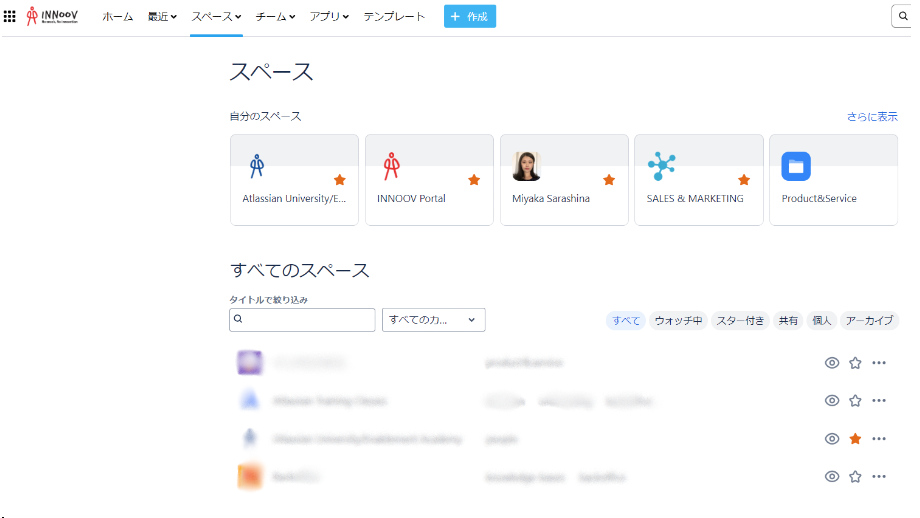Toggle watch eye for the second listed space
This screenshot has height=518, width=920.
(831, 401)
